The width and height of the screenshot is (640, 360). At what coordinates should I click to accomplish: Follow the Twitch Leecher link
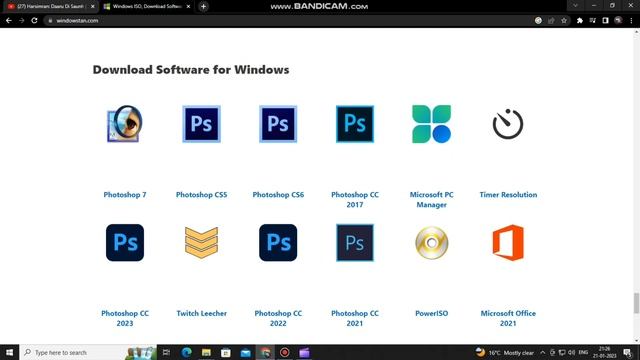pyautogui.click(x=201, y=313)
